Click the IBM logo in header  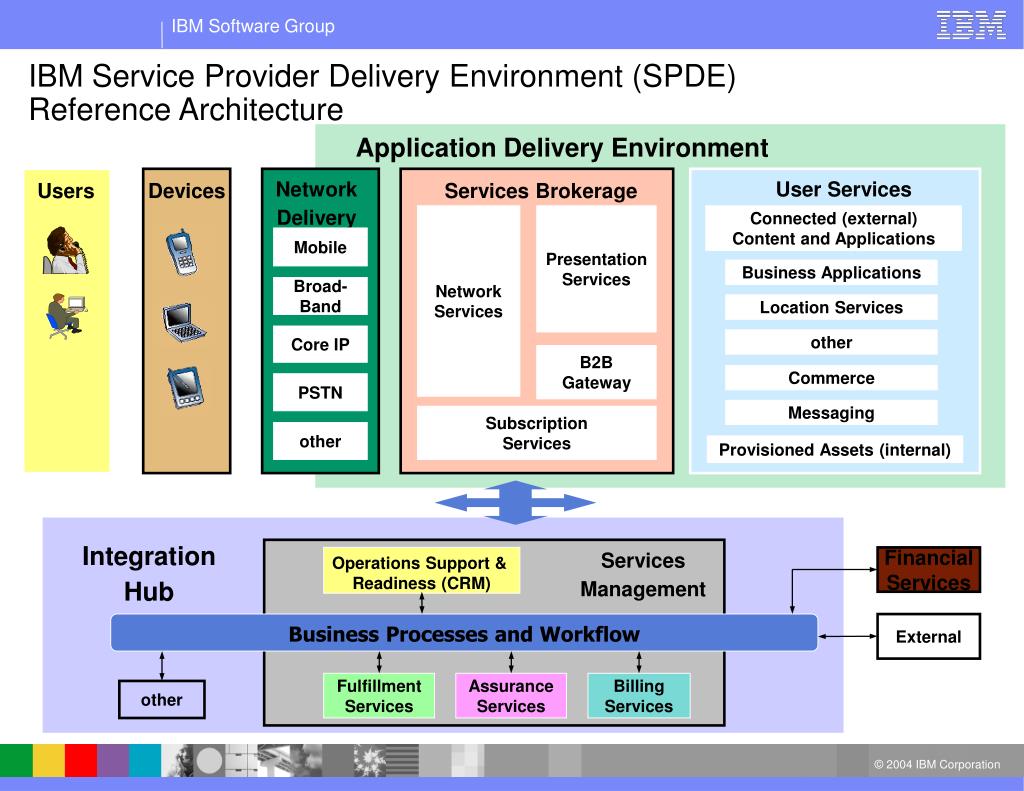point(971,25)
